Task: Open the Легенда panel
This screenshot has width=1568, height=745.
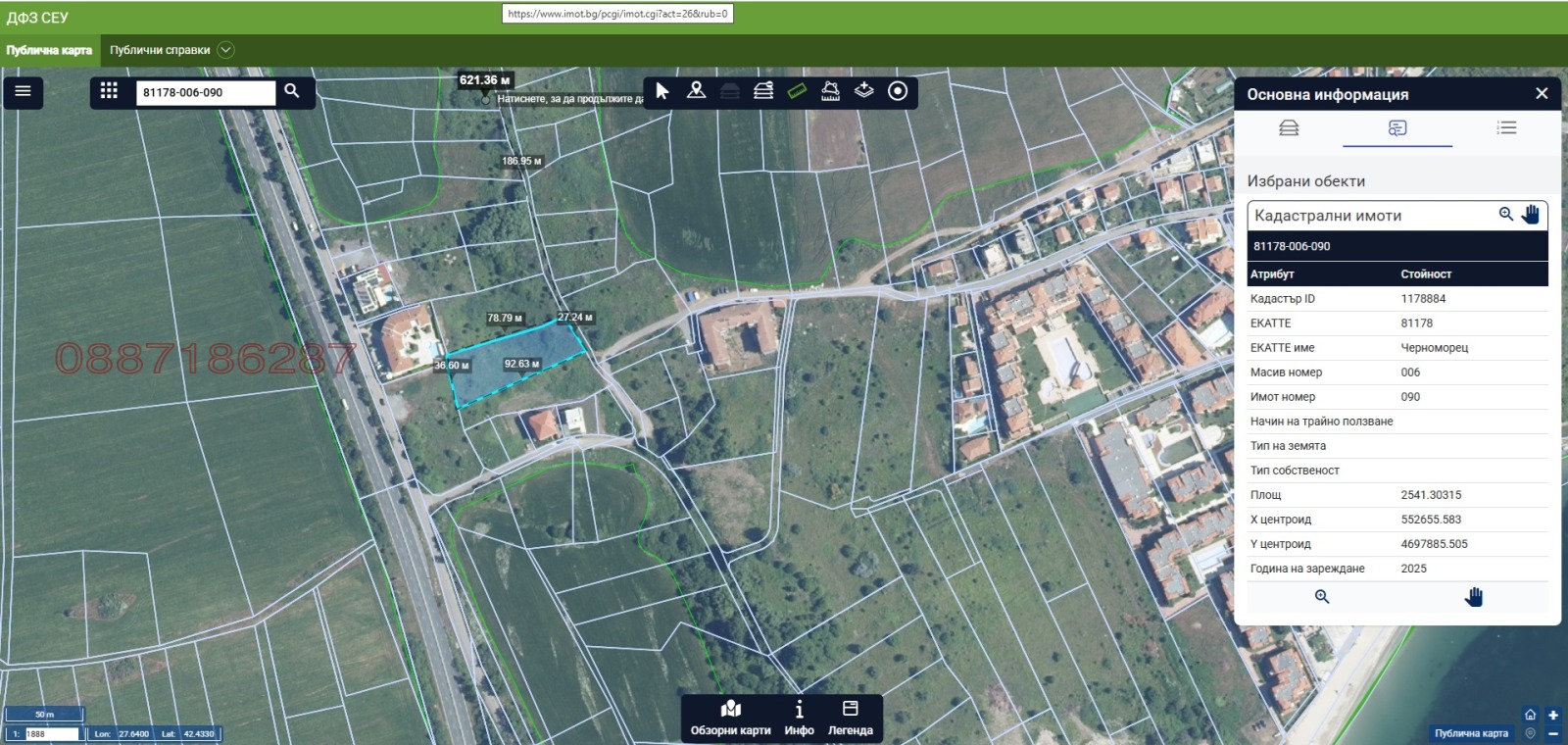Action: click(x=850, y=719)
